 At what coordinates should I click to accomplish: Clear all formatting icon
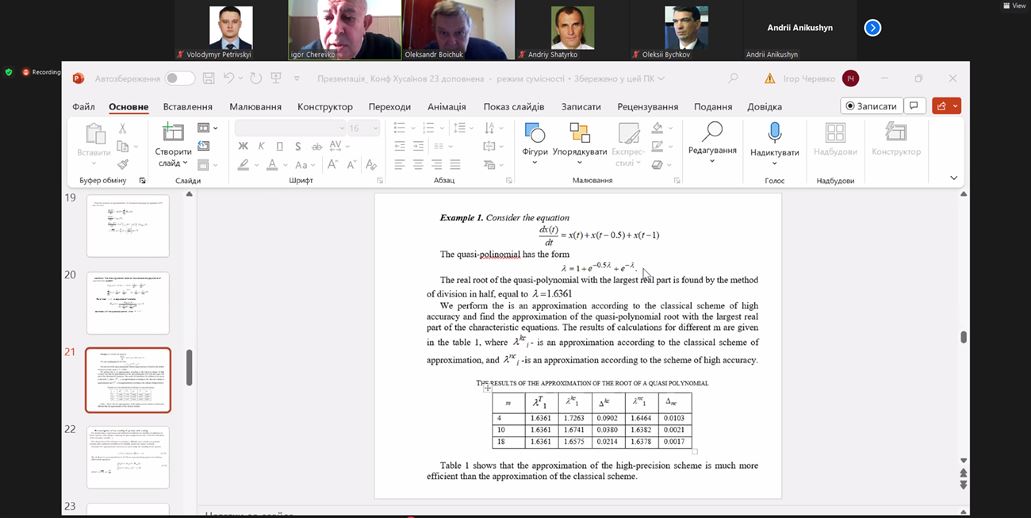[x=371, y=164]
